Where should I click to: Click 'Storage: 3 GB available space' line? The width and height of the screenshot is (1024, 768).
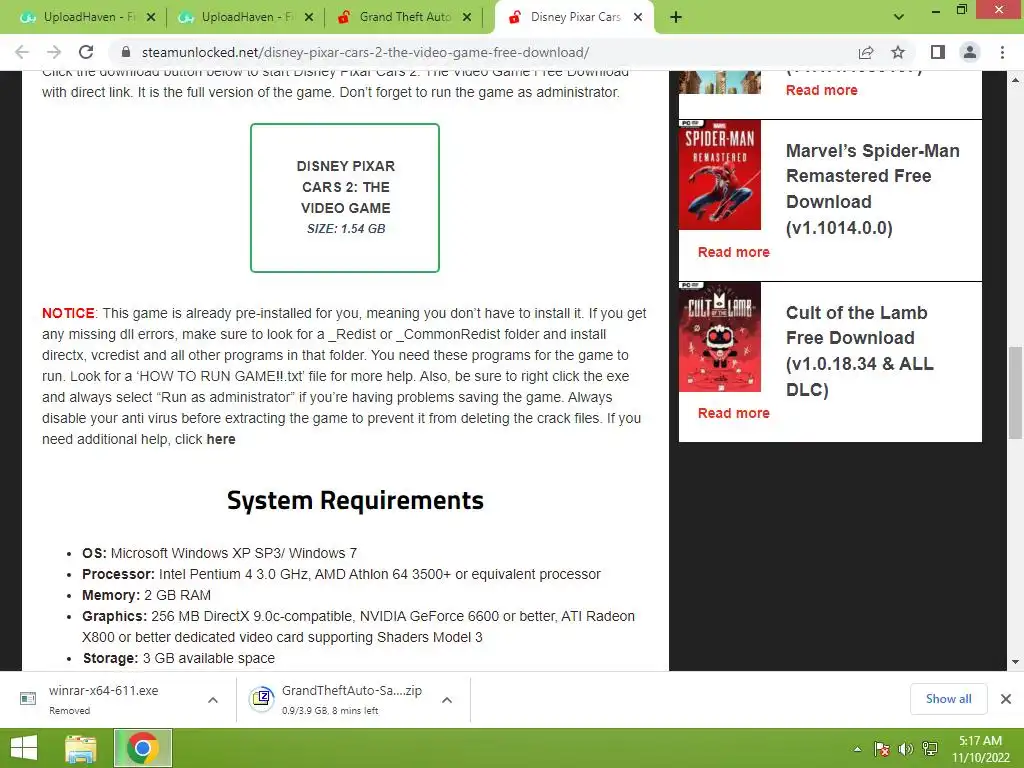point(178,658)
